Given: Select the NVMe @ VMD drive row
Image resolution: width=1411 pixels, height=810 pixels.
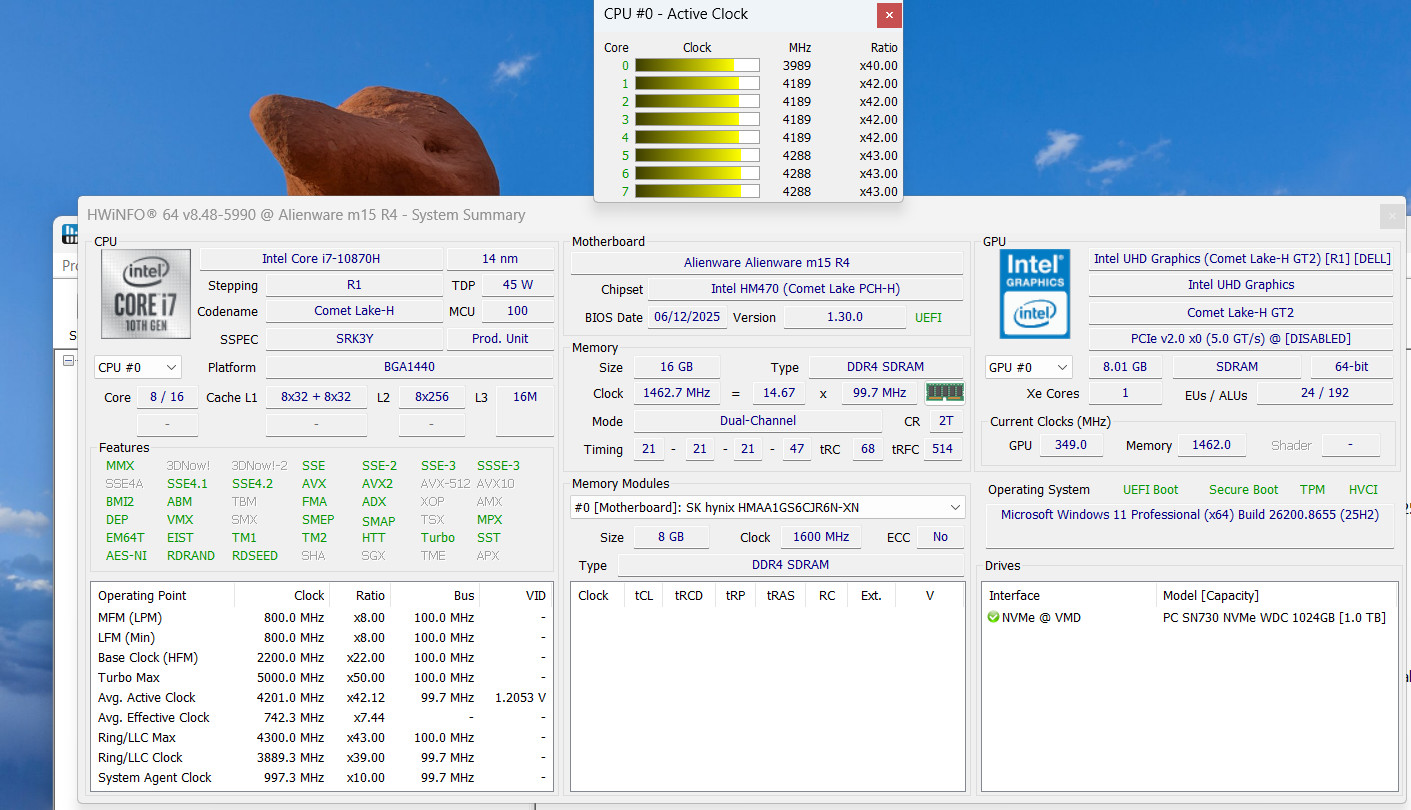Looking at the screenshot, I should pos(1189,618).
